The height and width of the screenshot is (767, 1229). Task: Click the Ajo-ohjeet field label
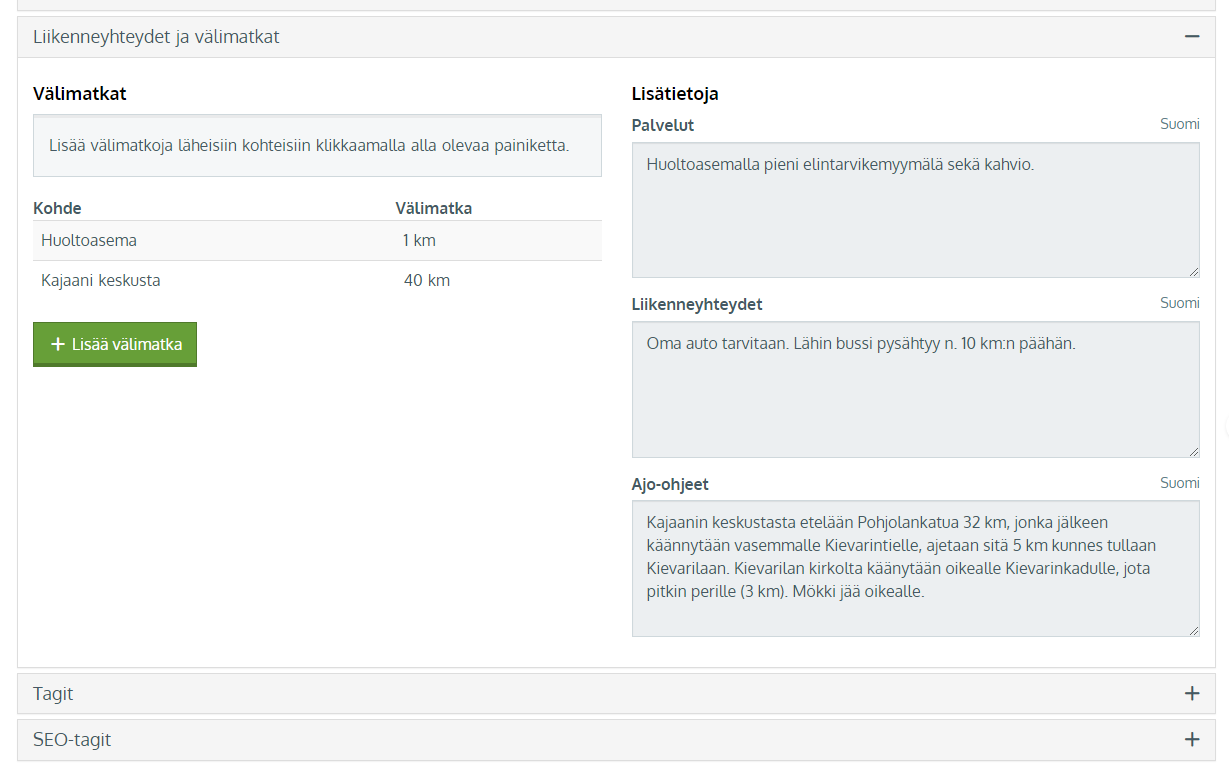coord(670,484)
